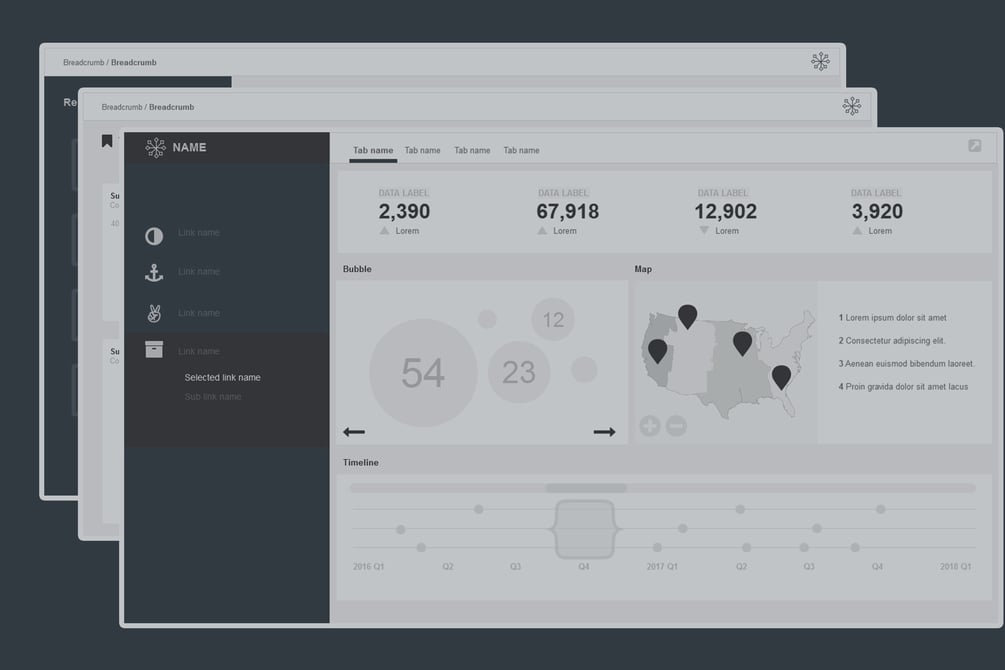Click the map pin over the Midwest
The image size is (1005, 670).
(742, 344)
